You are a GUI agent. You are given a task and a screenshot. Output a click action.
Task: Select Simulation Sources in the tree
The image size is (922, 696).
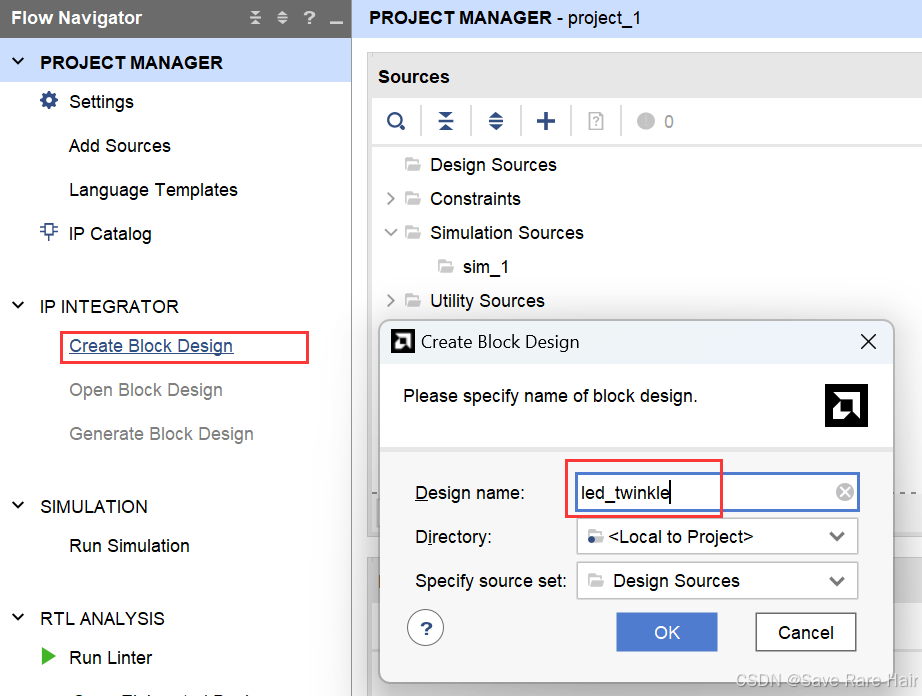tap(507, 233)
